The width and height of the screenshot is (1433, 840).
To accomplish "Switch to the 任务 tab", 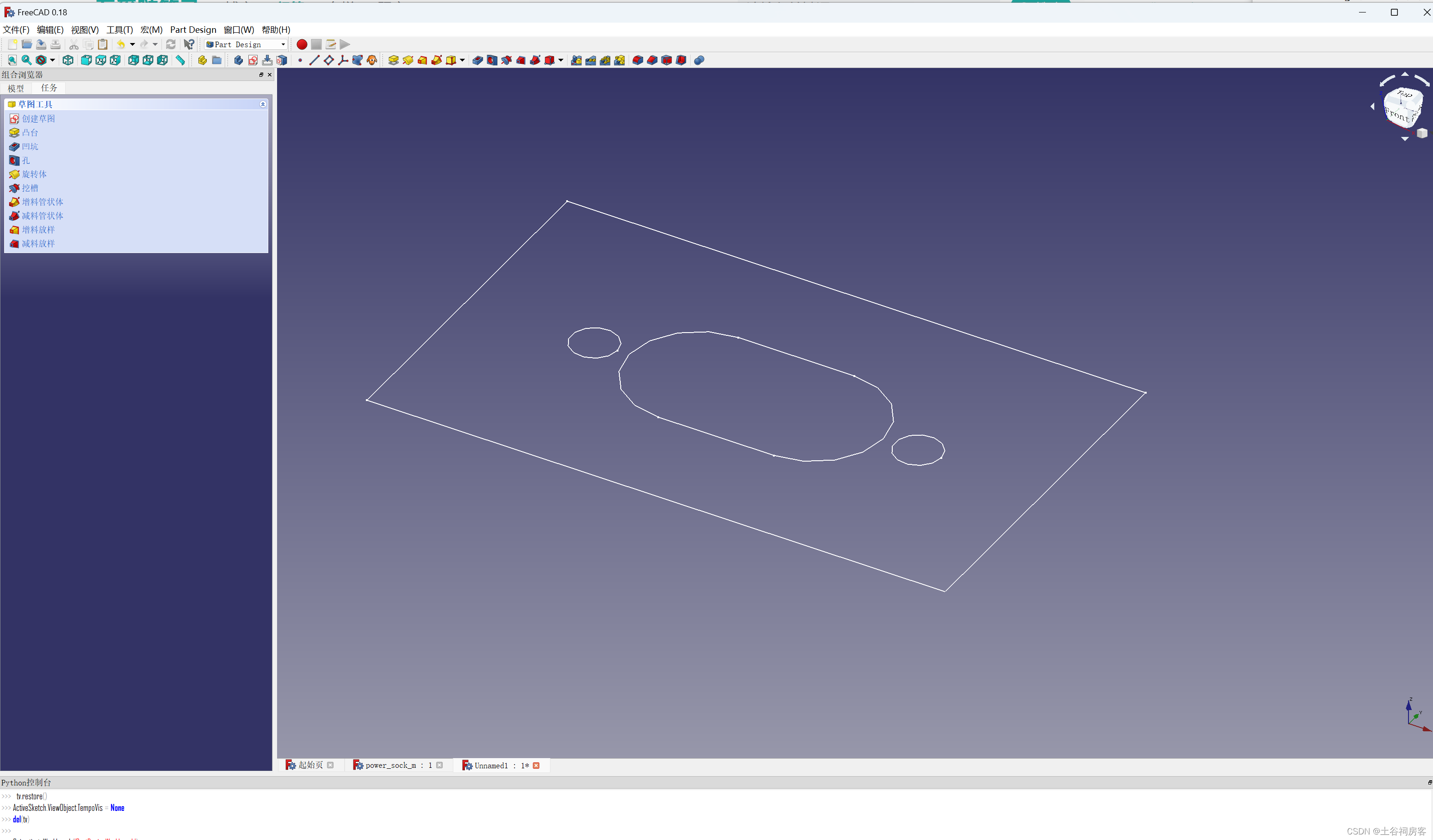I will [x=49, y=87].
